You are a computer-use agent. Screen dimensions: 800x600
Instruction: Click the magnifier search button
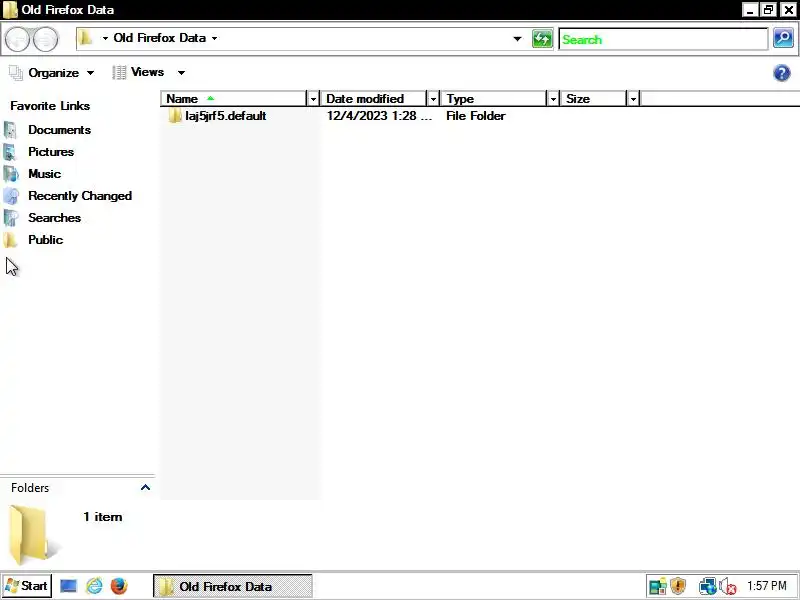tap(783, 39)
